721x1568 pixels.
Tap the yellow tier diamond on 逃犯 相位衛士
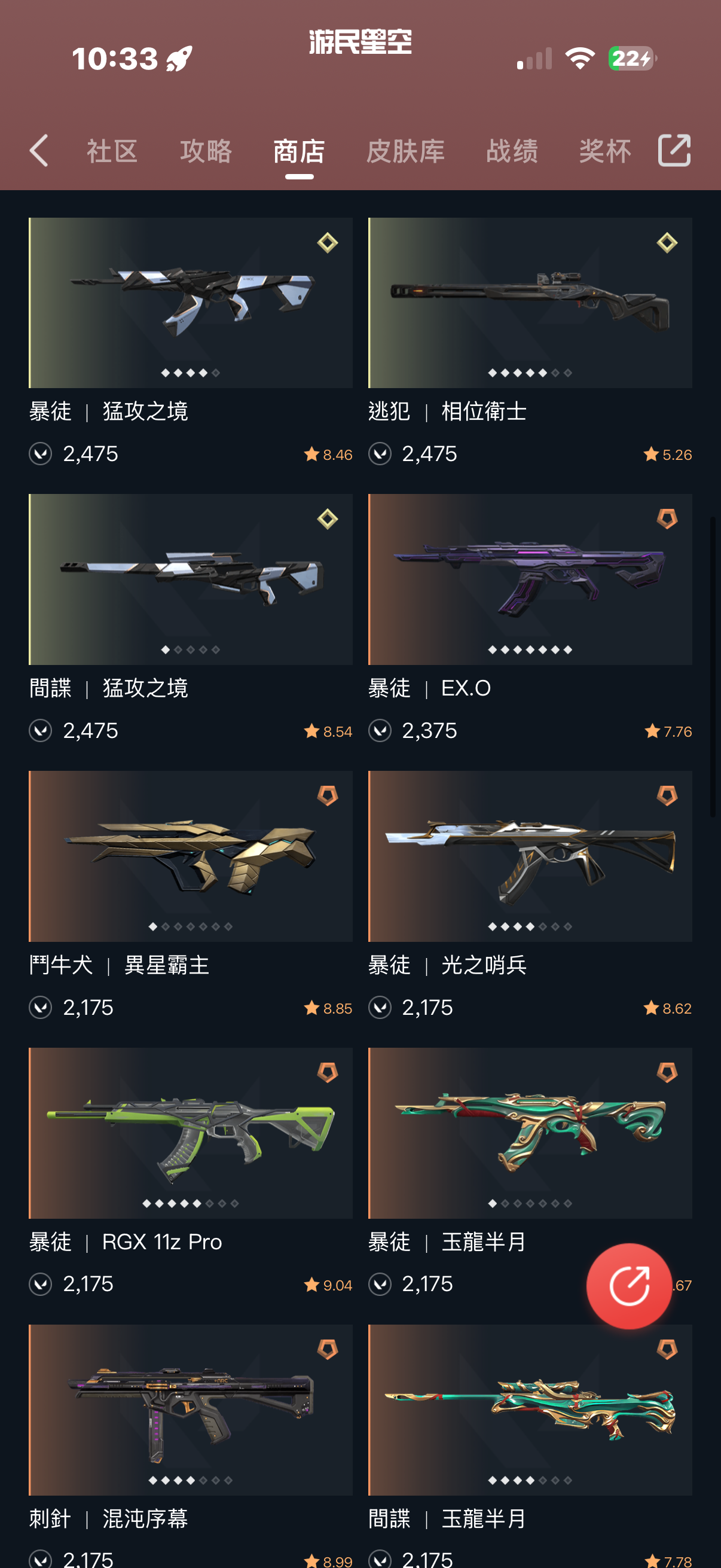click(667, 243)
